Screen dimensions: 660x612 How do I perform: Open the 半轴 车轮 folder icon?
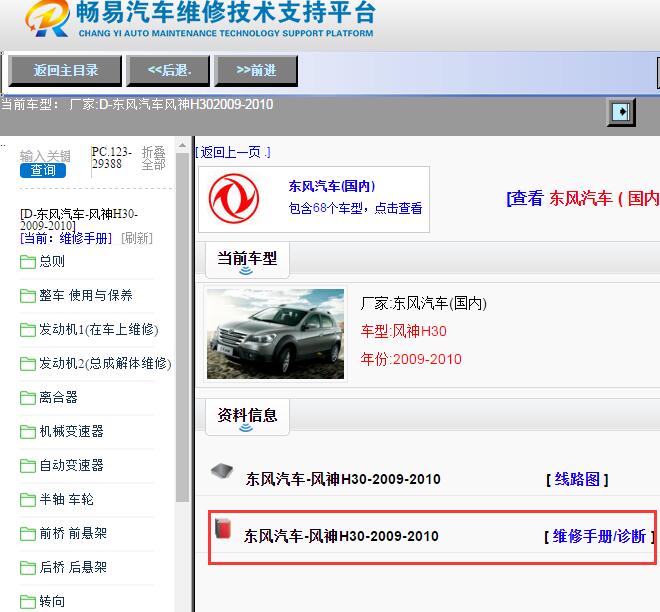28,500
